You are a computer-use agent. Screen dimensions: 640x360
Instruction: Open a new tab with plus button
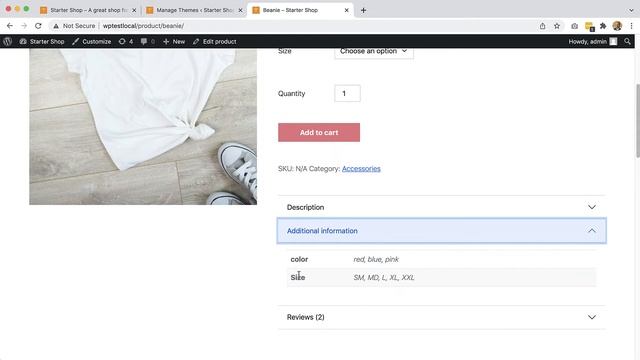363,10
